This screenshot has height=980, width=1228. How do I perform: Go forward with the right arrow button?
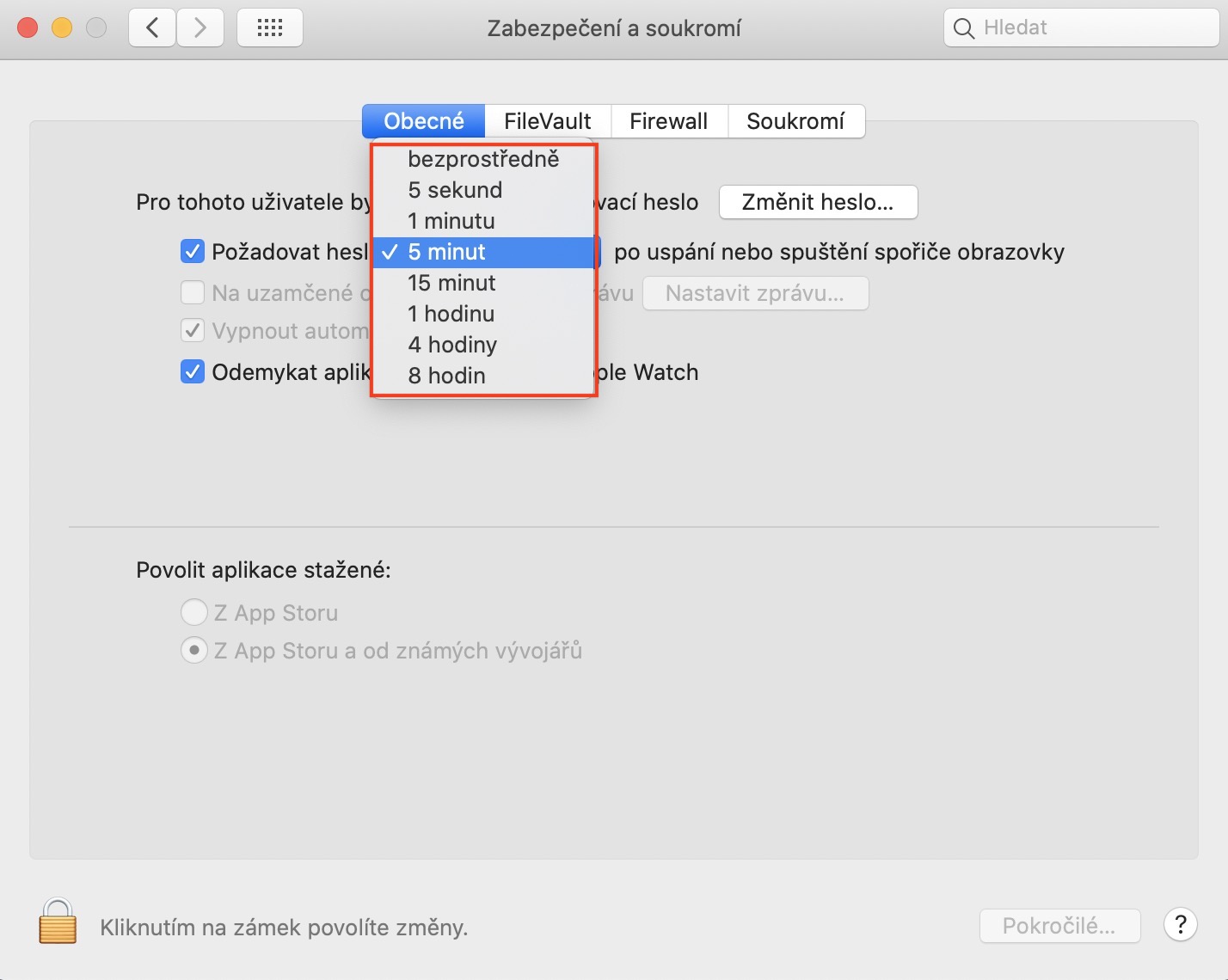(200, 28)
